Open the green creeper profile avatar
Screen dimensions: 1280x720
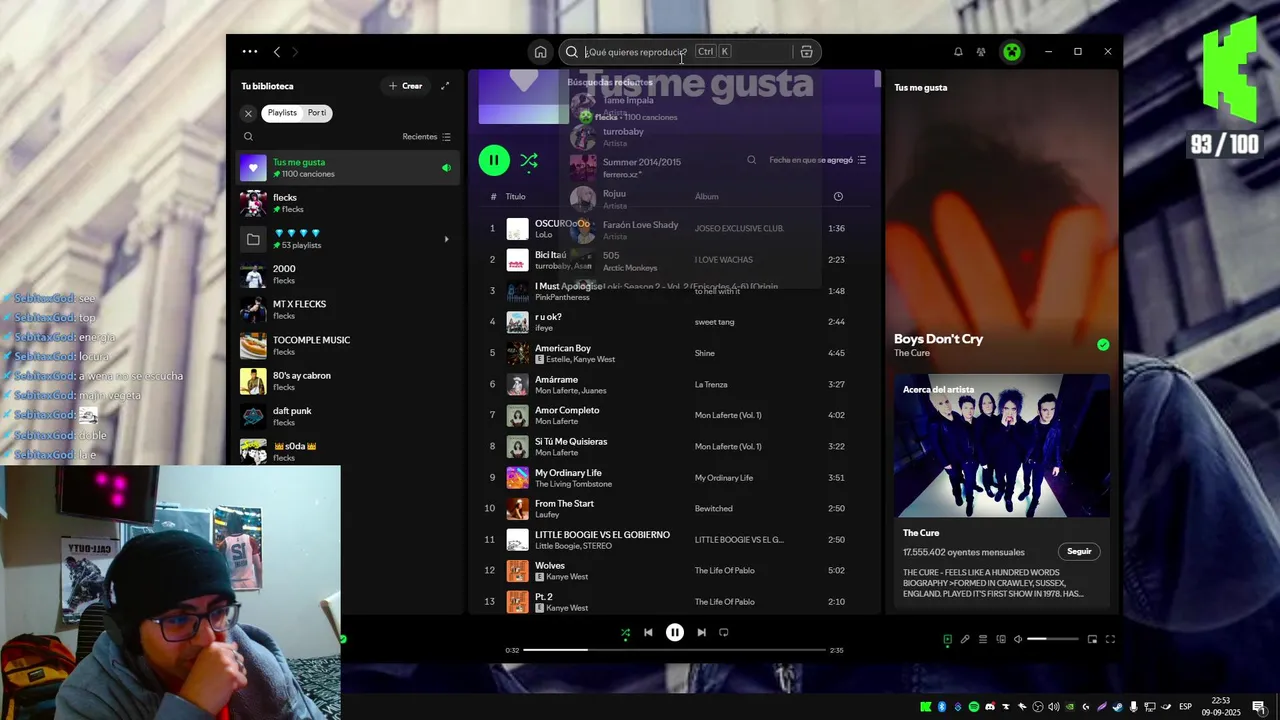point(1012,52)
